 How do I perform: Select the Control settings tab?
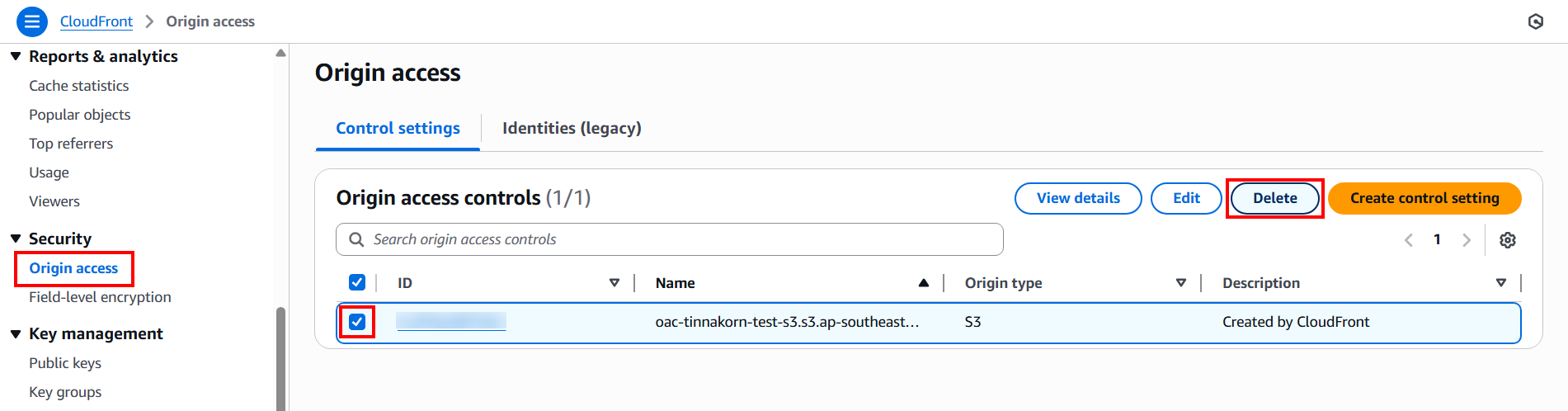pos(398,128)
